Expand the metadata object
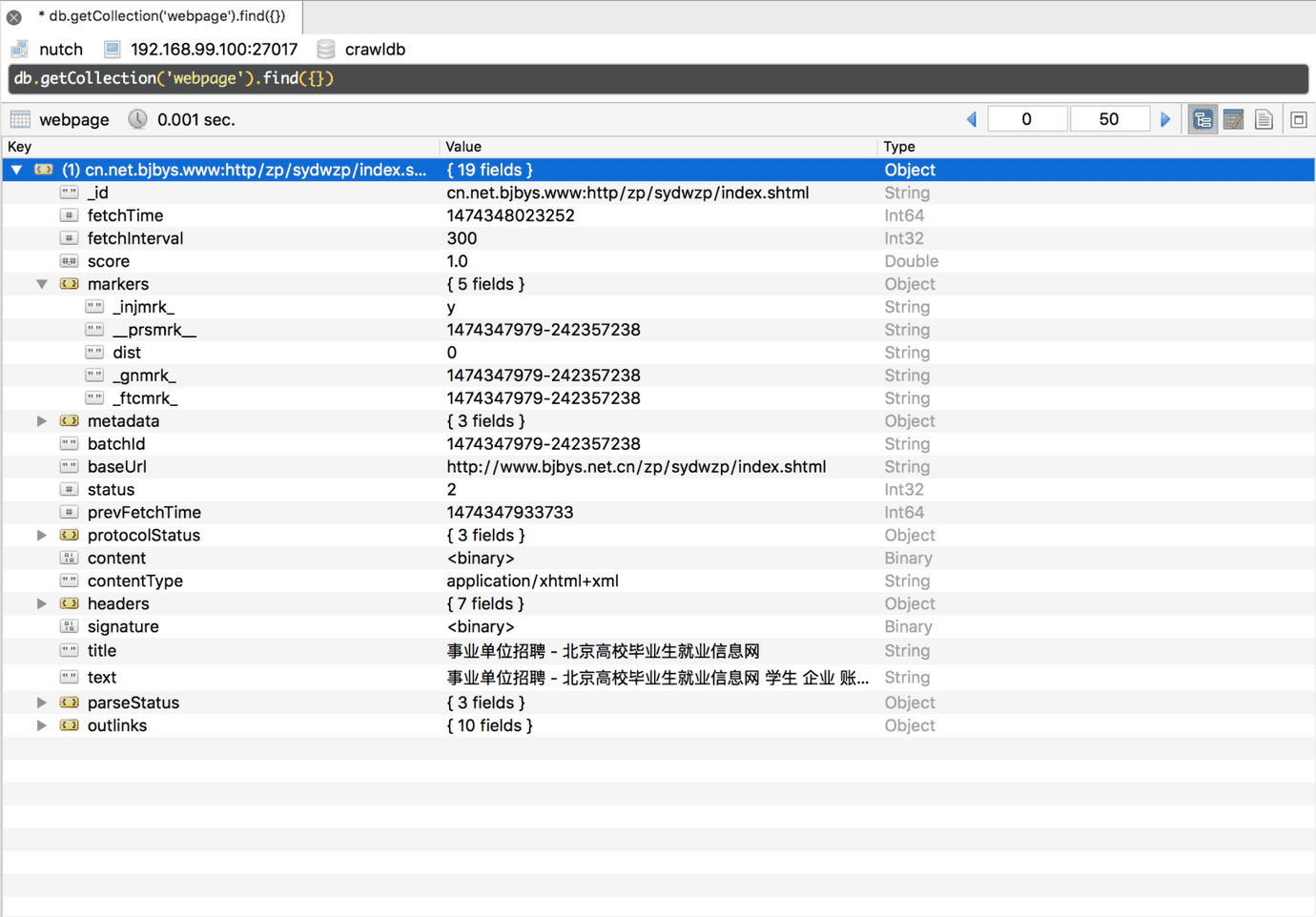This screenshot has width=1316, height=917. coord(42,420)
